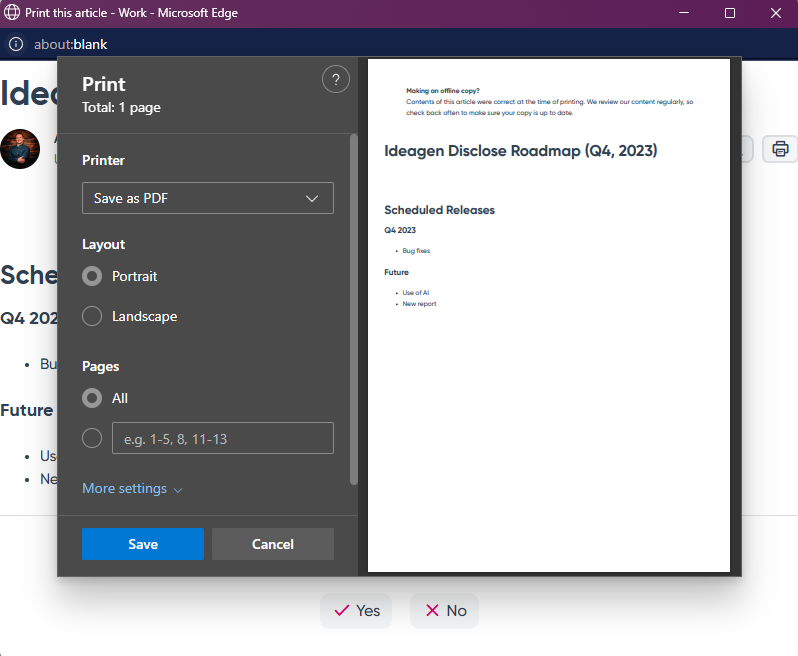Image resolution: width=798 pixels, height=656 pixels.
Task: Click the site information icon in address bar
Action: (16, 44)
